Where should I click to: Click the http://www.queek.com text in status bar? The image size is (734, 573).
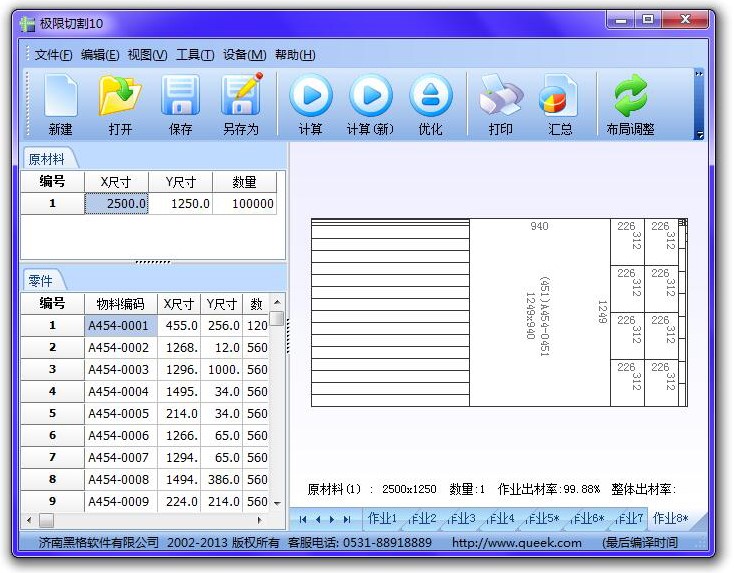tap(517, 543)
